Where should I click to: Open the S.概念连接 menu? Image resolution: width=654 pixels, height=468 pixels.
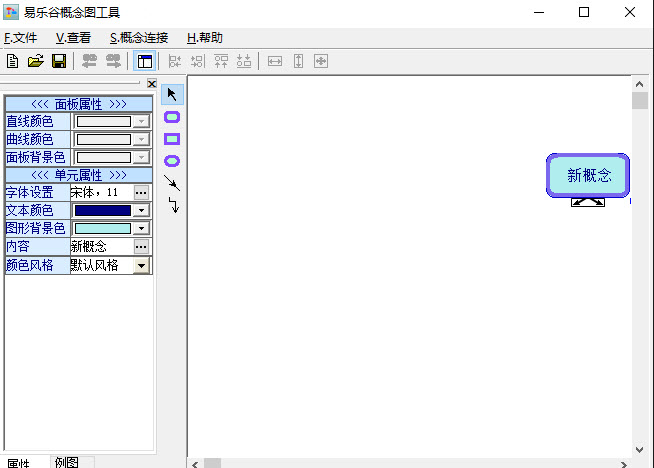[x=139, y=38]
